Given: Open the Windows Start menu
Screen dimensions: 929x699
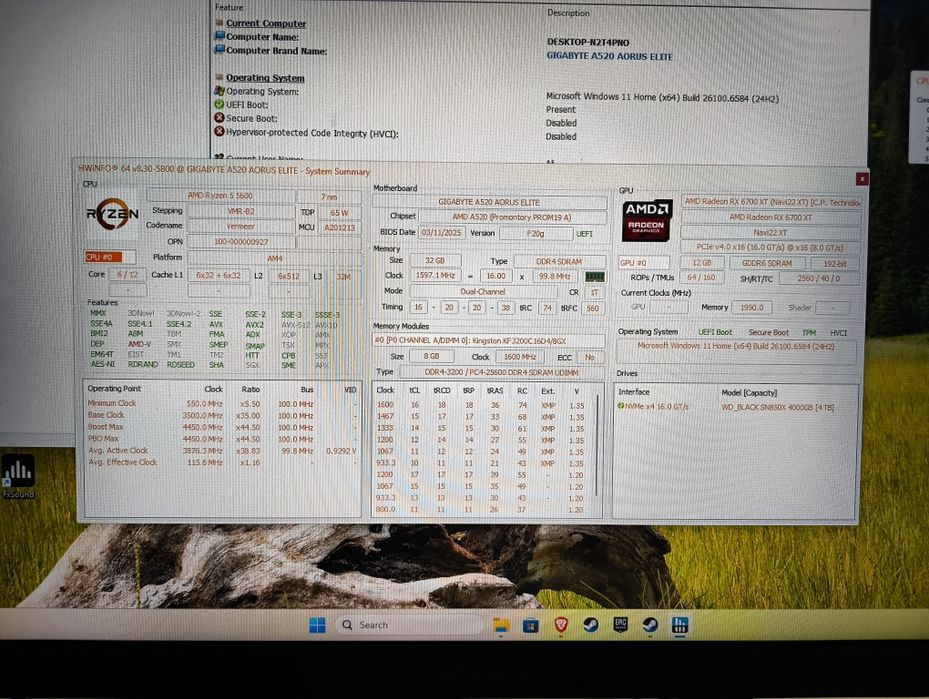Looking at the screenshot, I should [x=318, y=625].
